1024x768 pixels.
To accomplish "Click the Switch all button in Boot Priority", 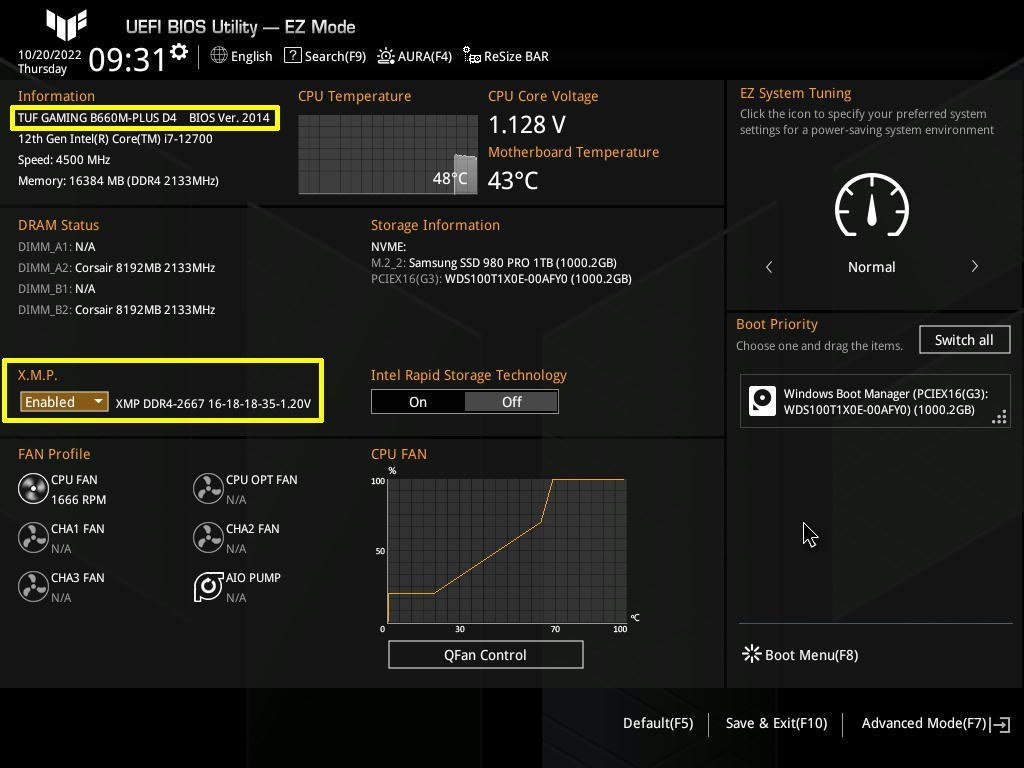I will click(x=963, y=339).
